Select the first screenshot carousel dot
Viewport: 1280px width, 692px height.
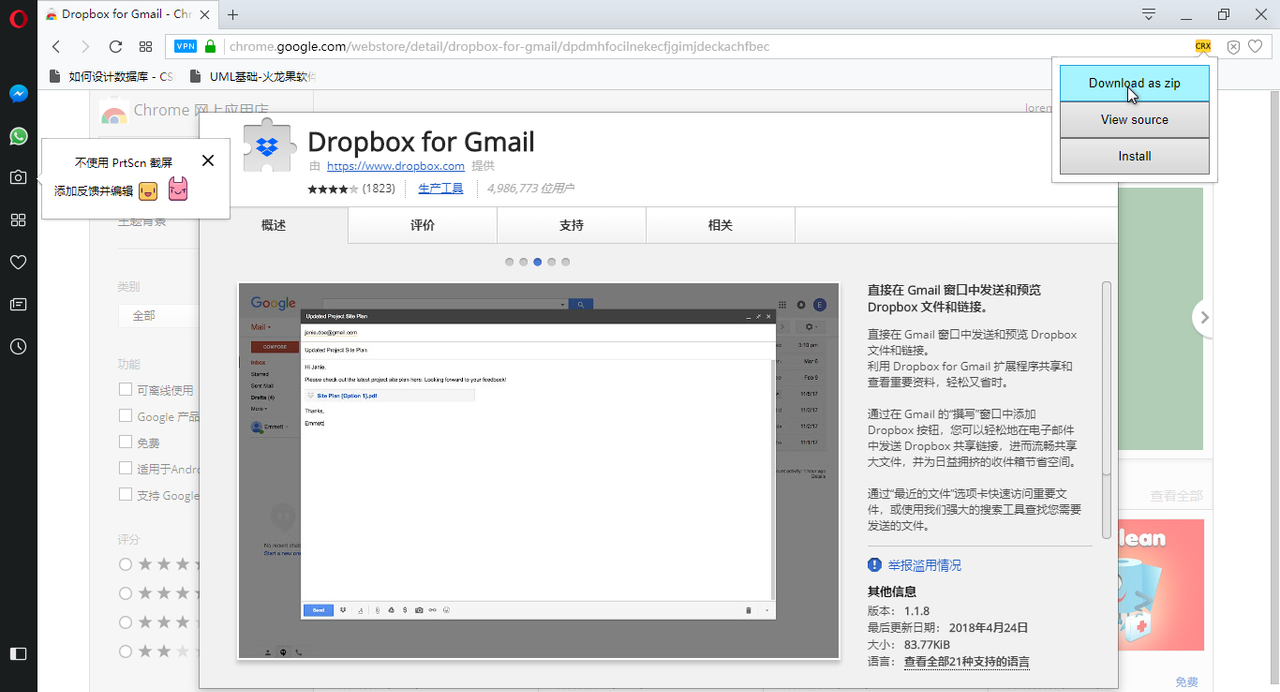510,262
